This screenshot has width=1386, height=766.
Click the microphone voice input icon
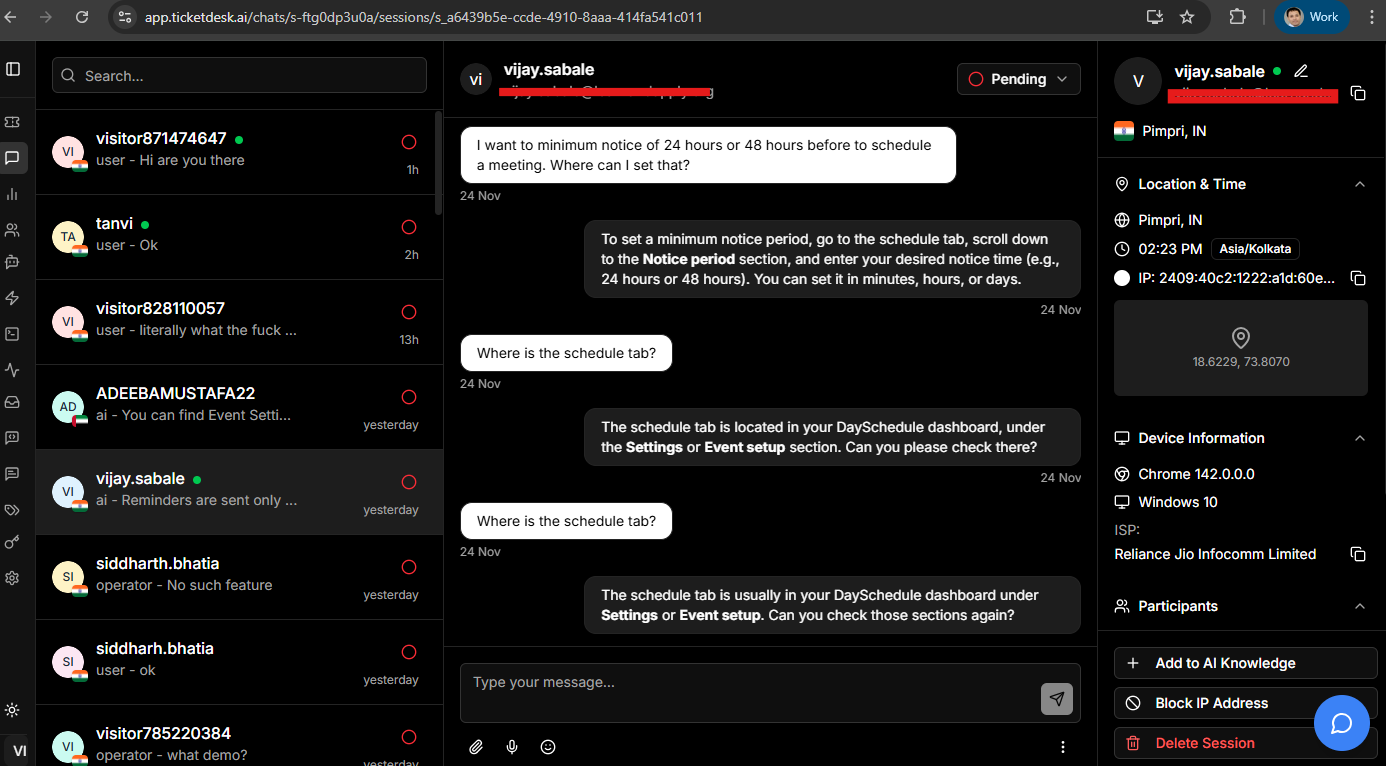pos(512,746)
